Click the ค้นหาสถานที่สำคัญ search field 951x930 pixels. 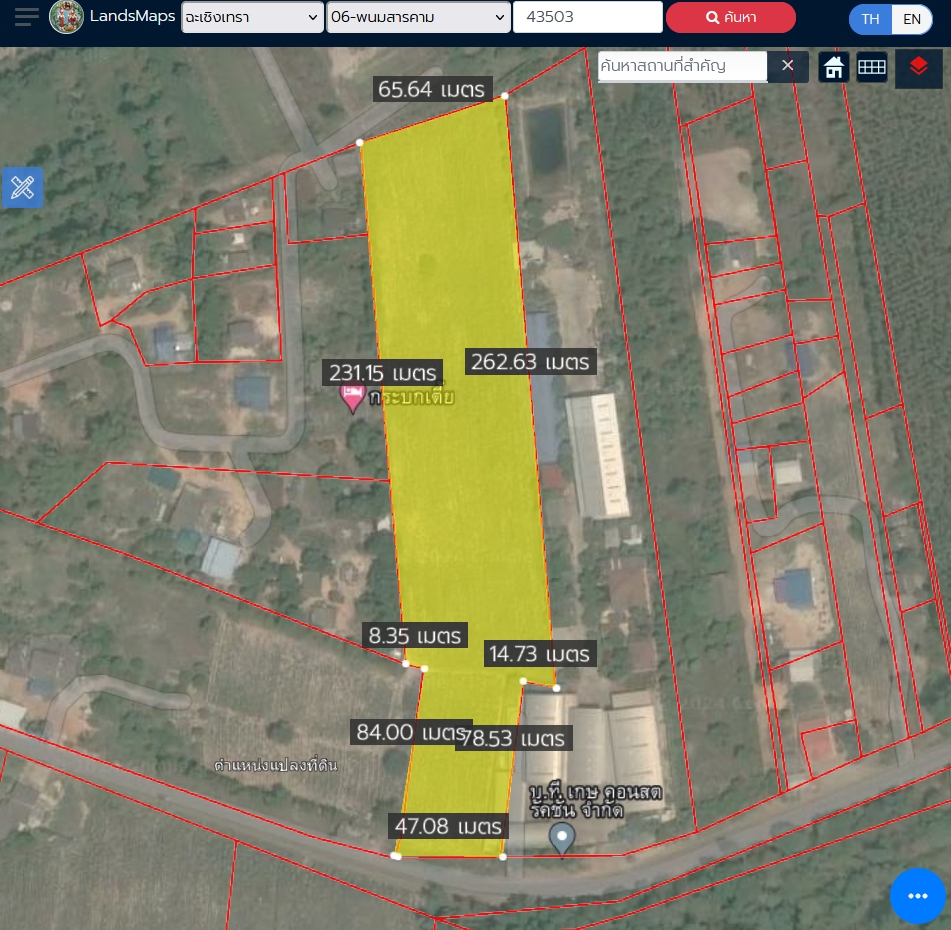click(x=682, y=66)
